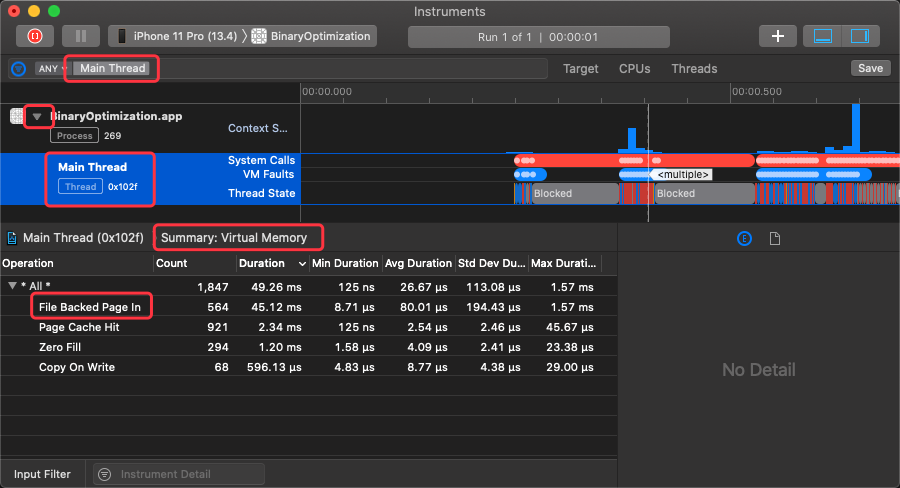Click the Process badge
This screenshot has width=900, height=488.
point(75,135)
